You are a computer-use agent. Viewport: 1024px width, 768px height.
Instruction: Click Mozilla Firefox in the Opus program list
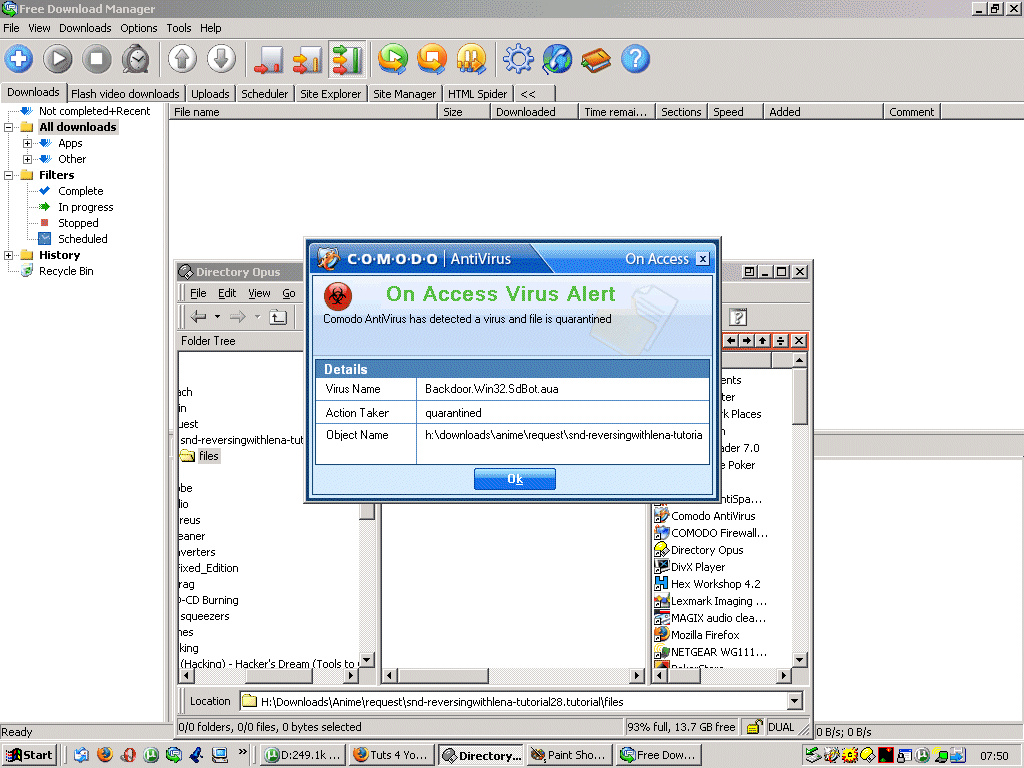705,635
